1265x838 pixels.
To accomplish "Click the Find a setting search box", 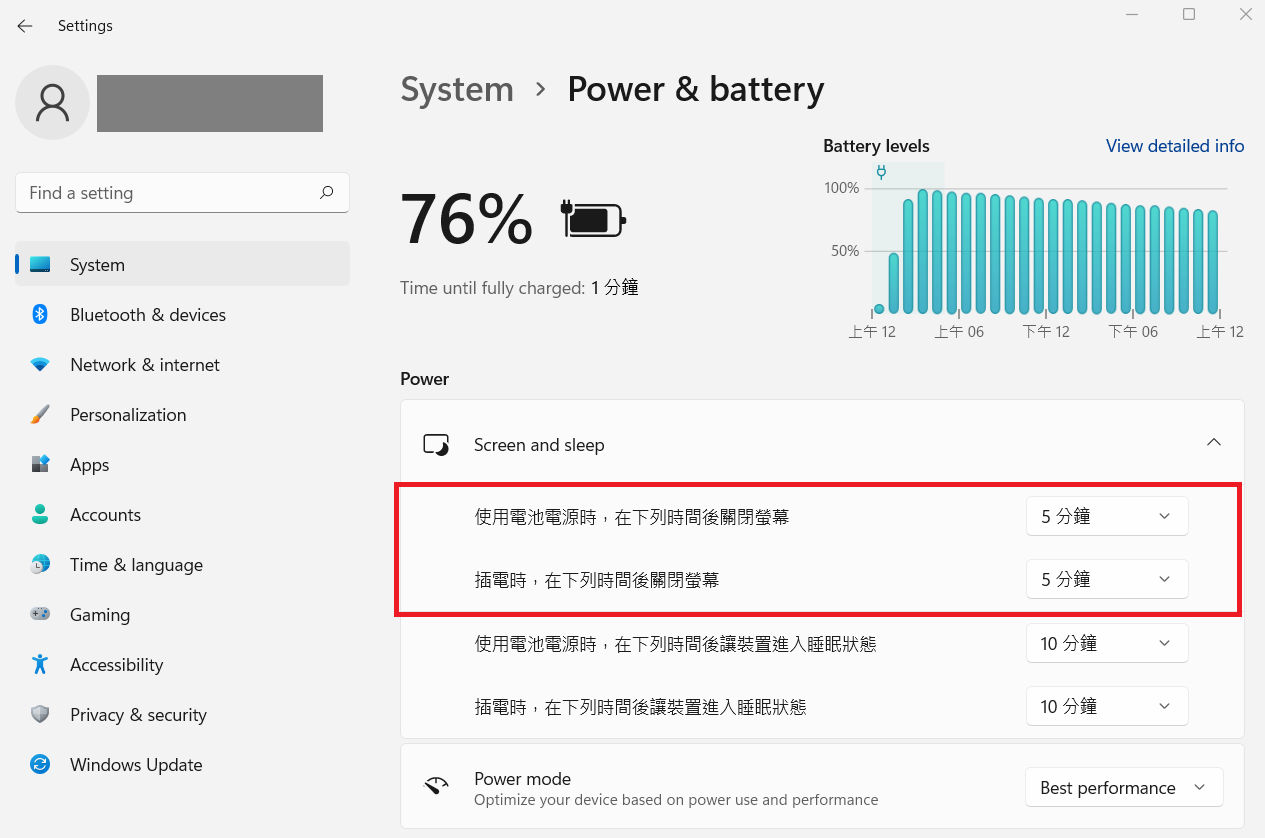I will 170,193.
